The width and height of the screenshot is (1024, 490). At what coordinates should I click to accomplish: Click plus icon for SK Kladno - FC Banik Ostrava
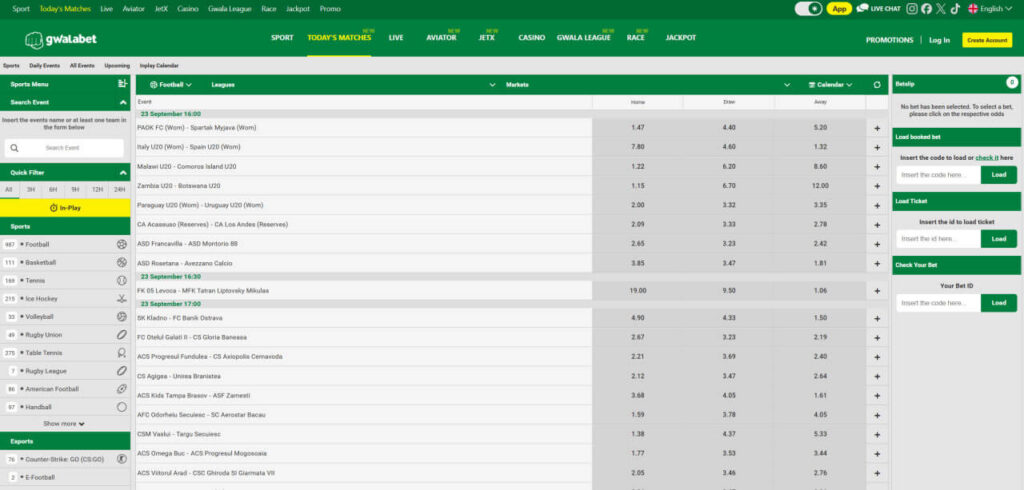pyautogui.click(x=877, y=318)
